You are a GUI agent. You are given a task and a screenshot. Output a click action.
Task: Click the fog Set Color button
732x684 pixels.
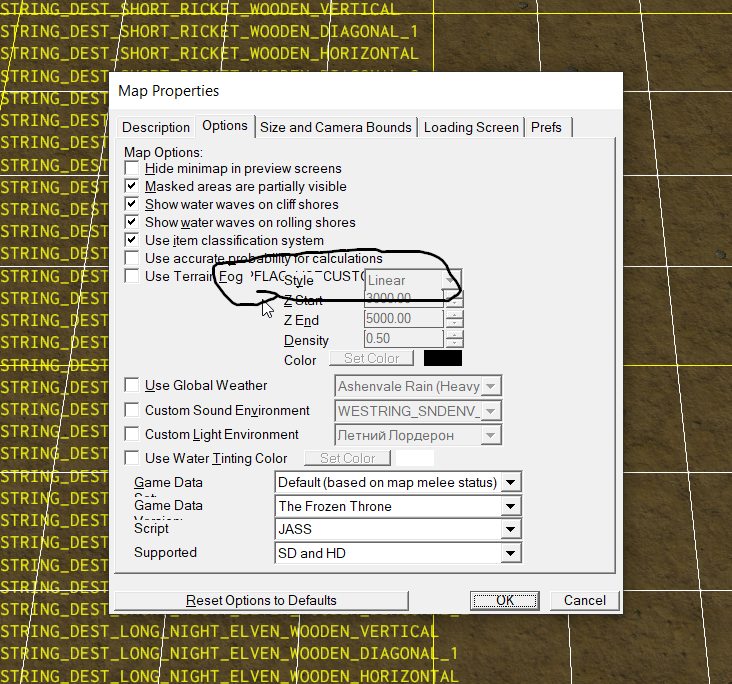tap(372, 358)
